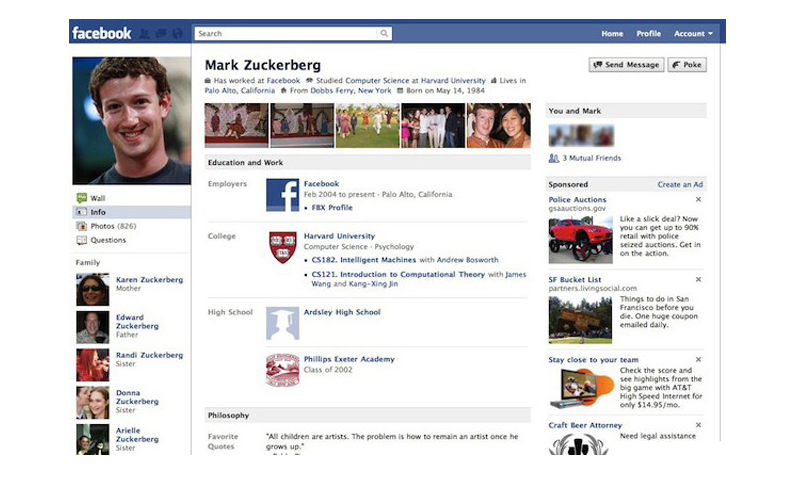Open notifications globe icon in header
Screen dimensions: 800x500
click(177, 34)
